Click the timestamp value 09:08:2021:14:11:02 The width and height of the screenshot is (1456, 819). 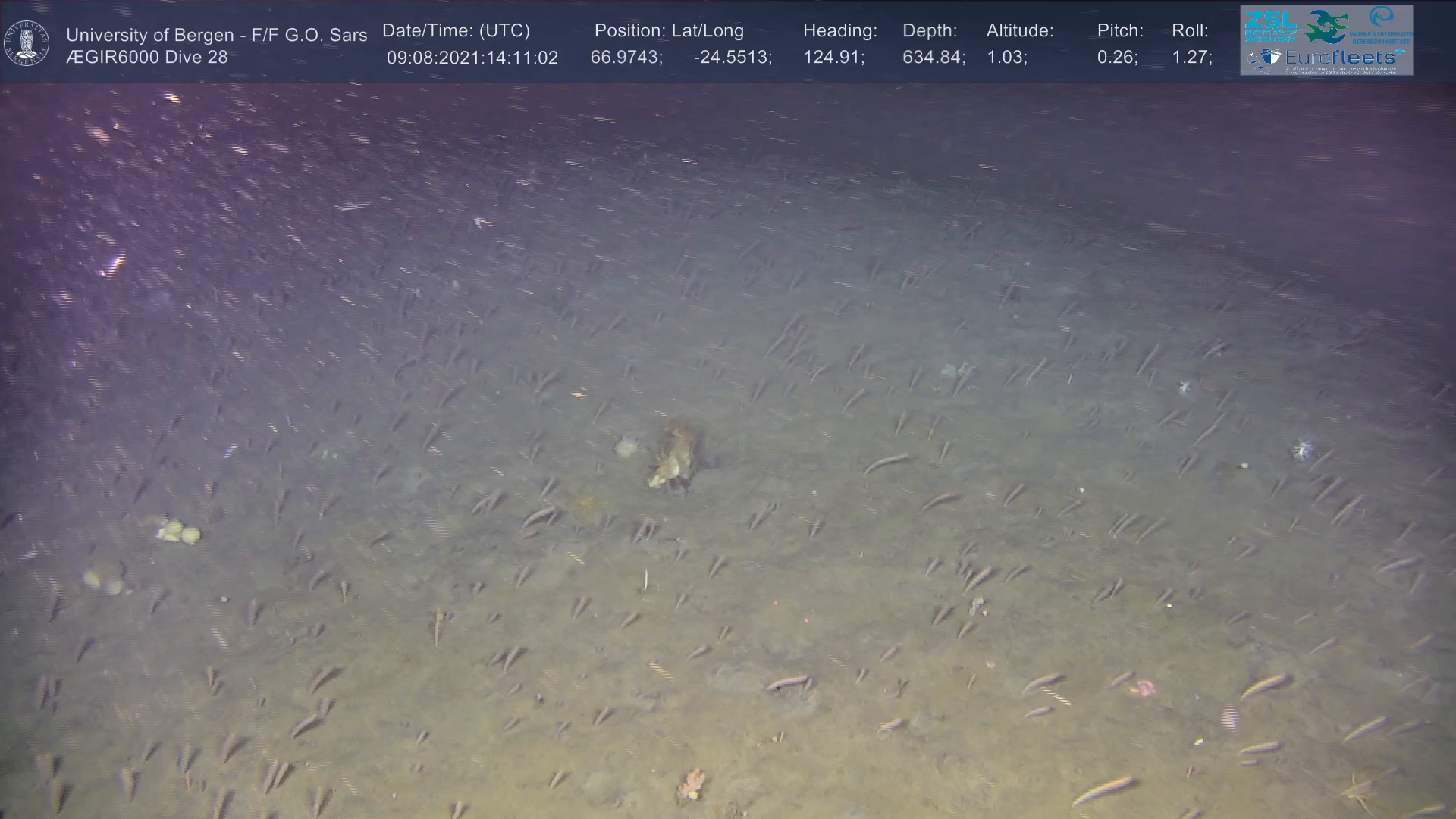pos(472,58)
